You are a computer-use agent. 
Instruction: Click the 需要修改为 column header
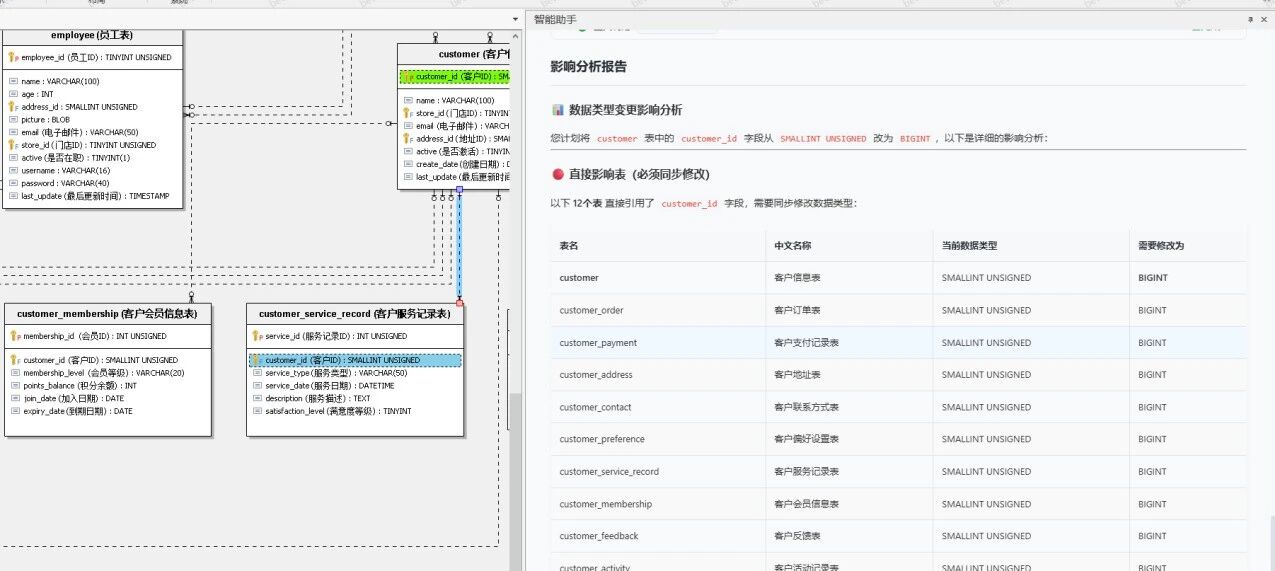click(1160, 246)
